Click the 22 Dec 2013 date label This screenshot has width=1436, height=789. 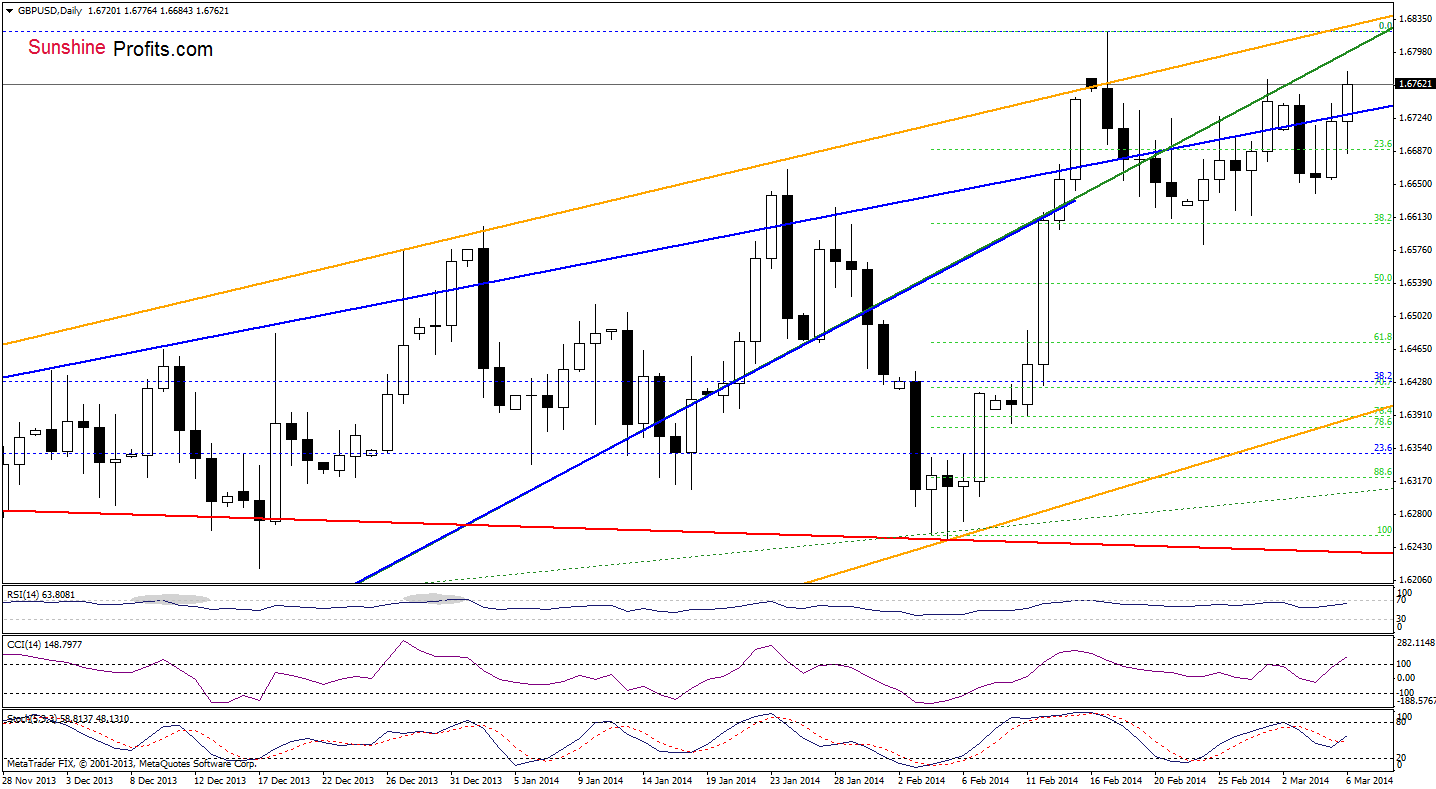coord(350,780)
